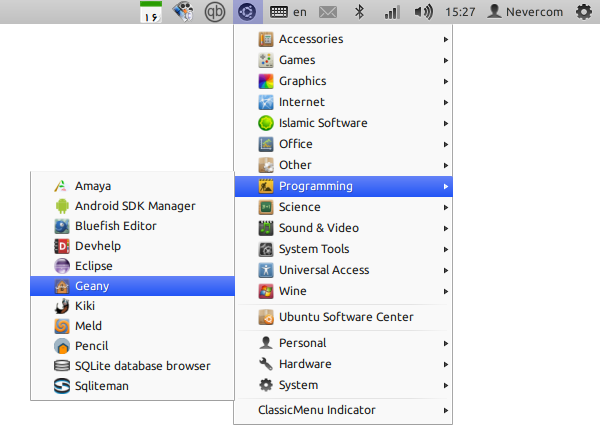Expand the Hardware submenu arrow
The height and width of the screenshot is (430, 600).
tap(446, 365)
